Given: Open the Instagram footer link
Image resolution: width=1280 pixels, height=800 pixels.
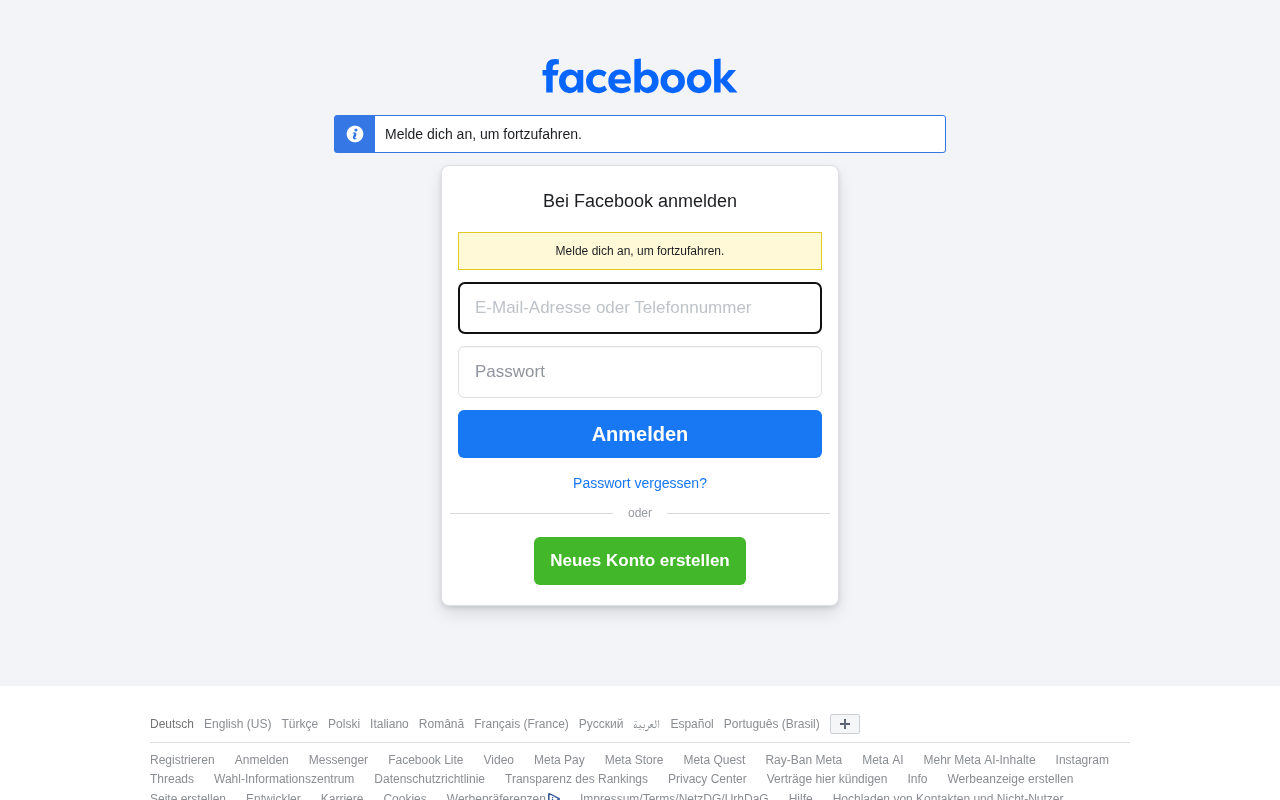Looking at the screenshot, I should pyautogui.click(x=1082, y=760).
